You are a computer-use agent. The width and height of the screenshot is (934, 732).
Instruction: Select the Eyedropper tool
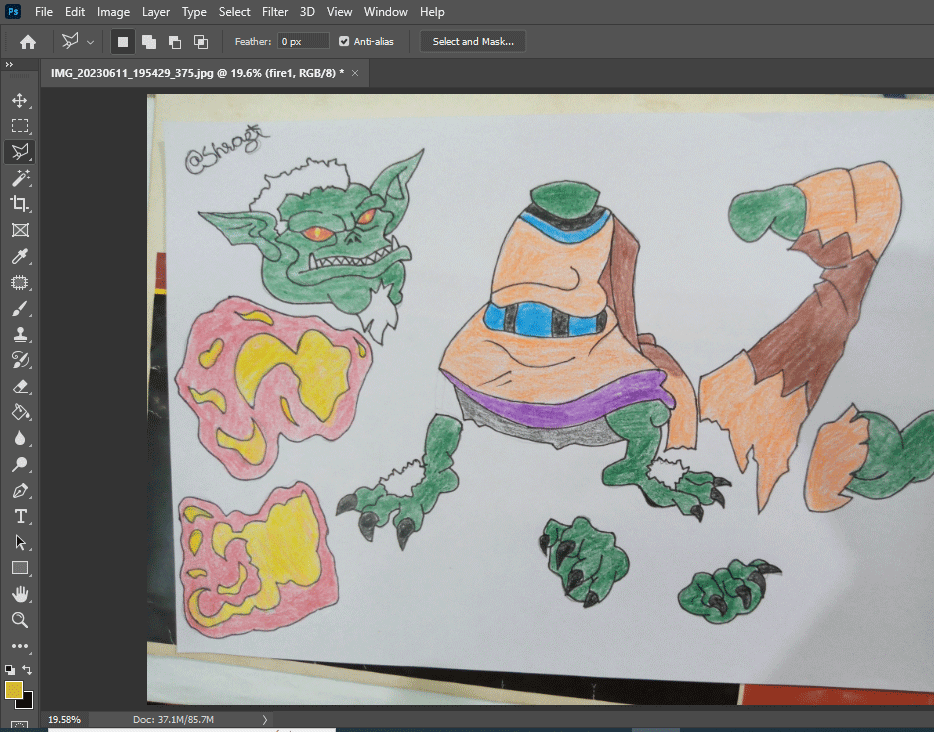(x=20, y=256)
